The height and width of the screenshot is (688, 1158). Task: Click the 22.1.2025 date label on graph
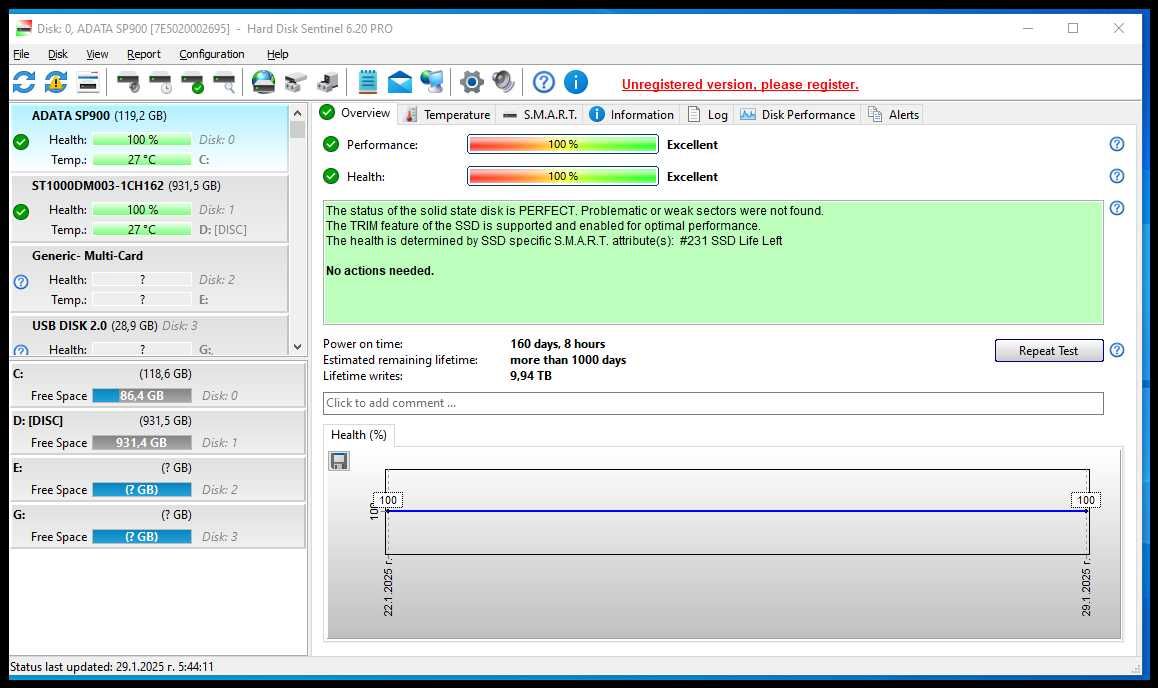(x=388, y=587)
